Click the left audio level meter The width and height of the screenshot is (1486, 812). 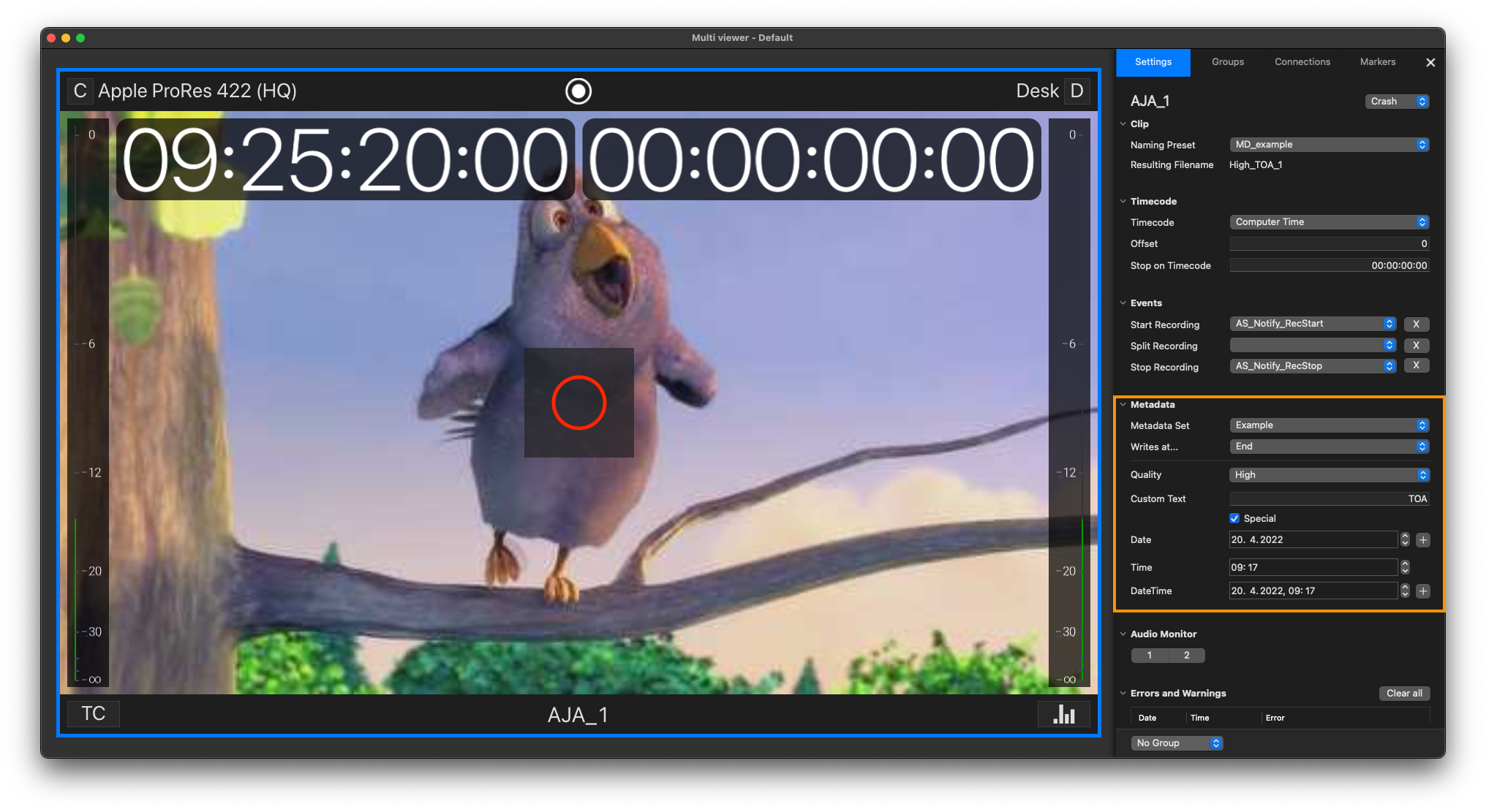[x=88, y=403]
